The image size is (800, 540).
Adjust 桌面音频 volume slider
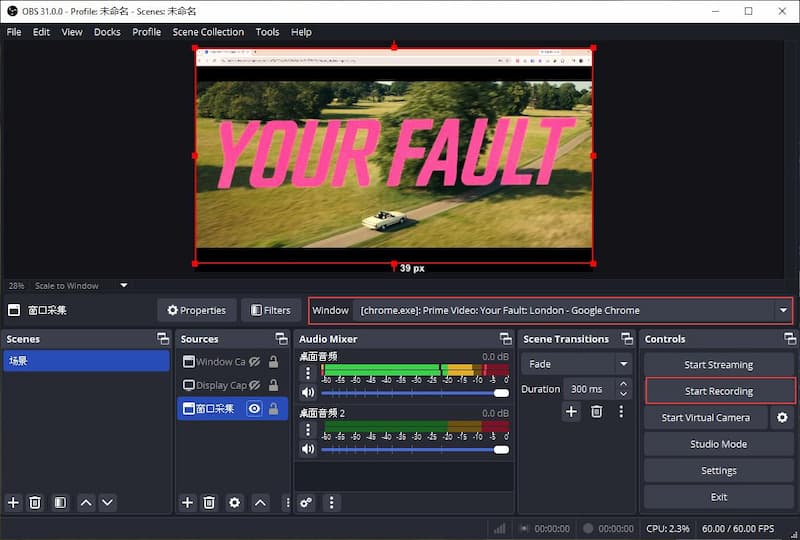(x=415, y=393)
